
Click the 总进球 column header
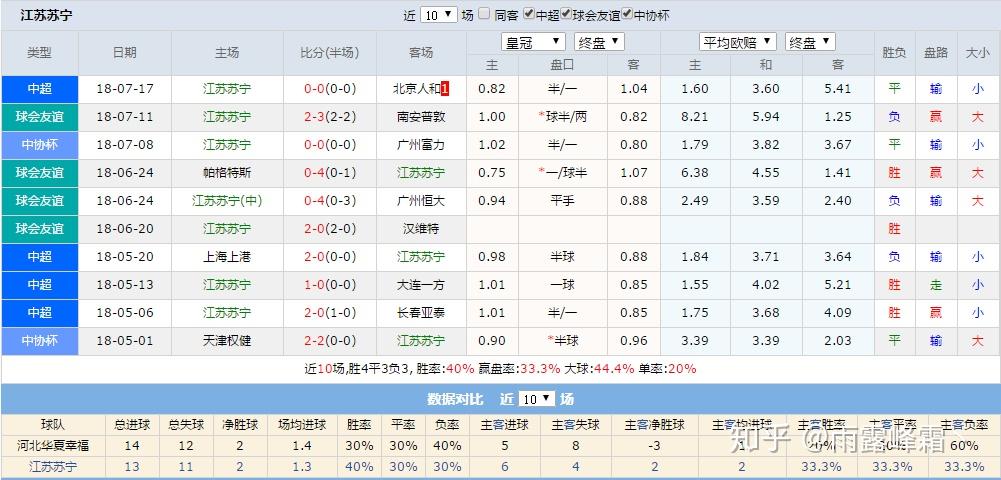[132, 424]
